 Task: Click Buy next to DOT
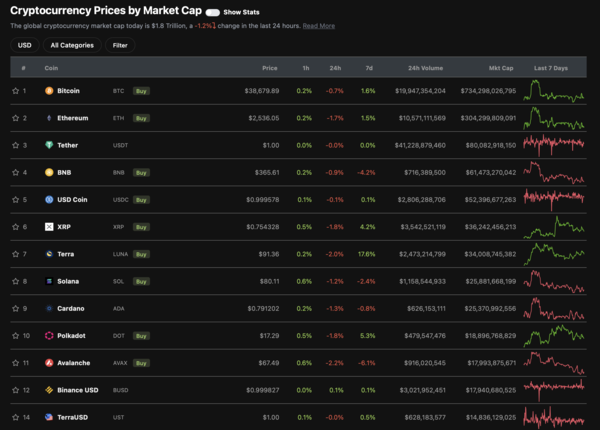click(x=141, y=336)
